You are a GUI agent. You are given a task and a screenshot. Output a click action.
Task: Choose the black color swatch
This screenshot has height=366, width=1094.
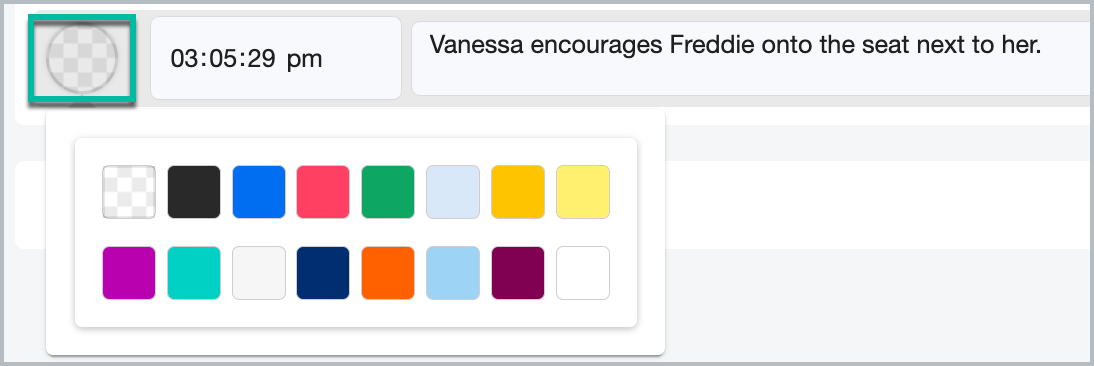tap(194, 192)
